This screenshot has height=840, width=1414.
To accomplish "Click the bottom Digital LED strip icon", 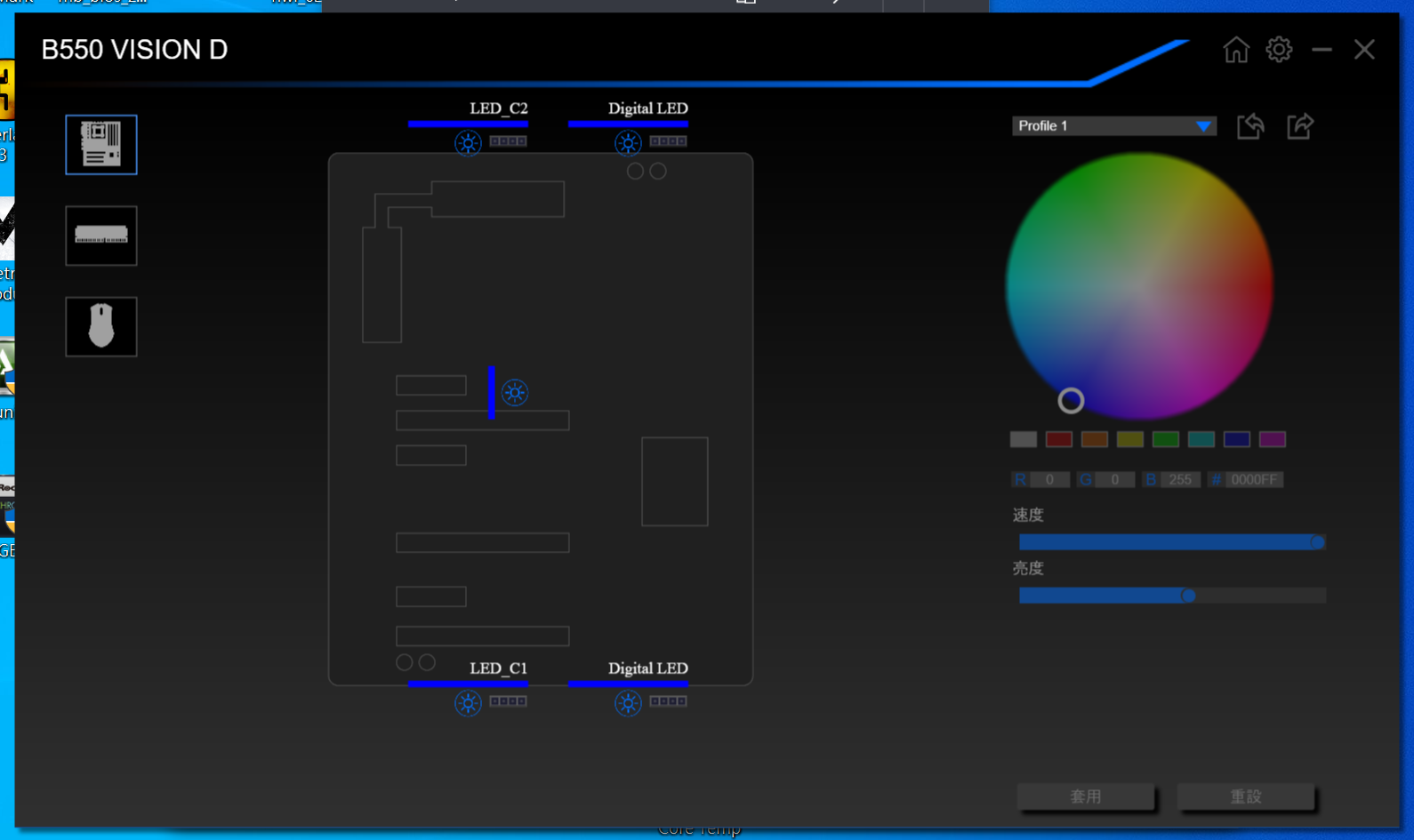I will tap(668, 701).
